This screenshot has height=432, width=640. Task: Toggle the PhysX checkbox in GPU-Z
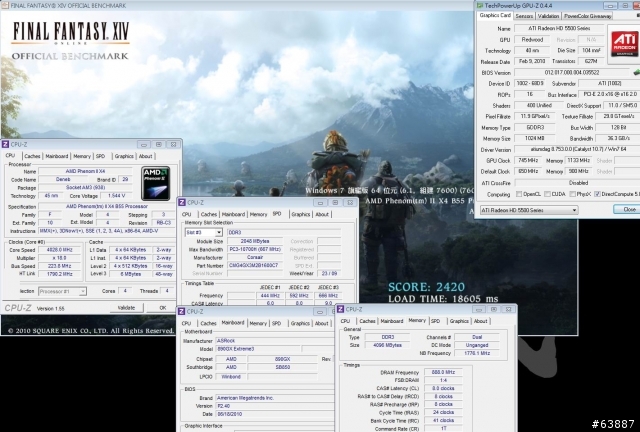572,194
